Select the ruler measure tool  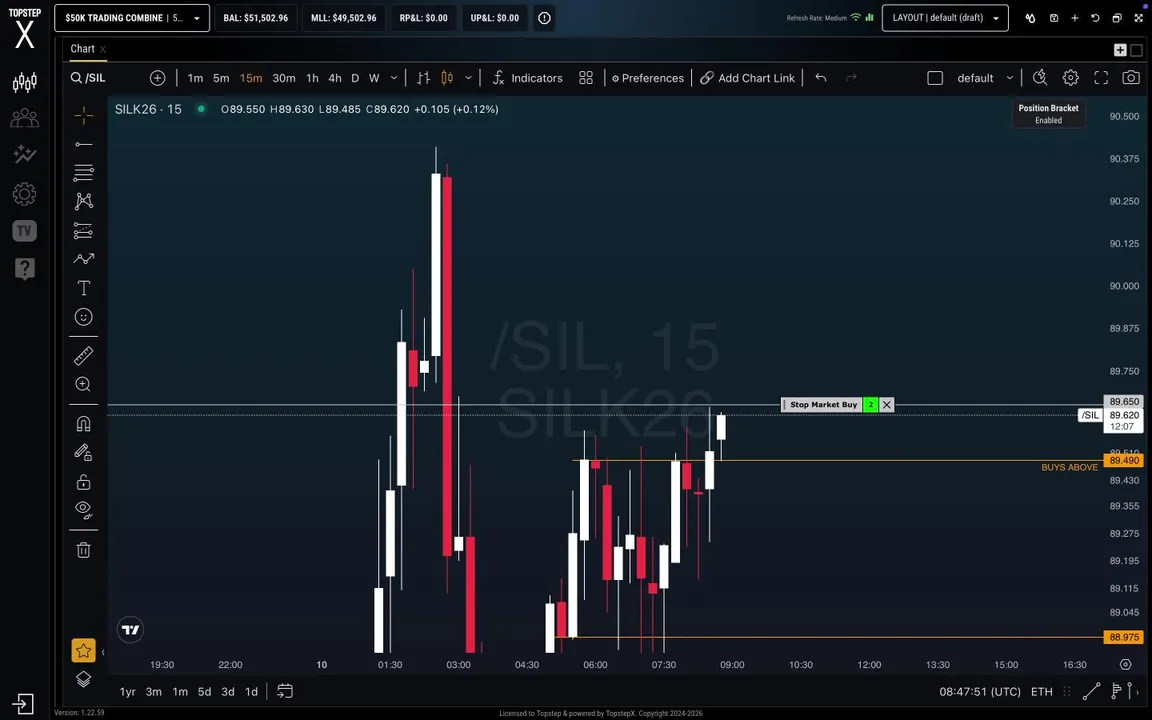point(84,356)
